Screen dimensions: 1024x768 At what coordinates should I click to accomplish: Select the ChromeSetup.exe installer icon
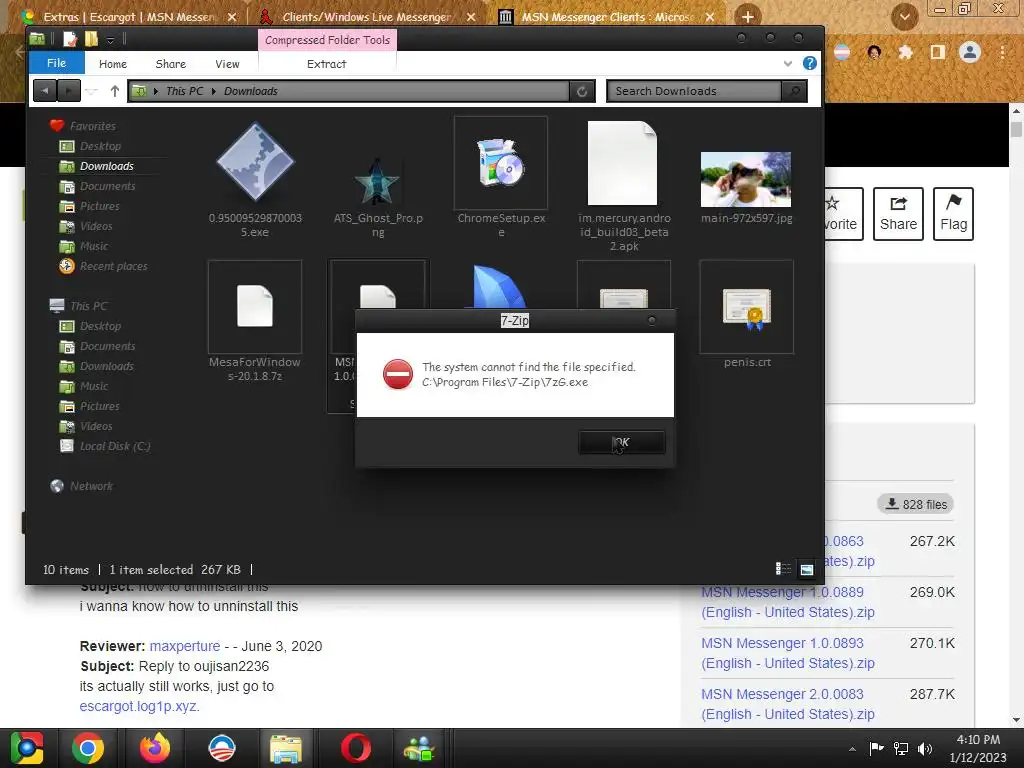tap(501, 163)
